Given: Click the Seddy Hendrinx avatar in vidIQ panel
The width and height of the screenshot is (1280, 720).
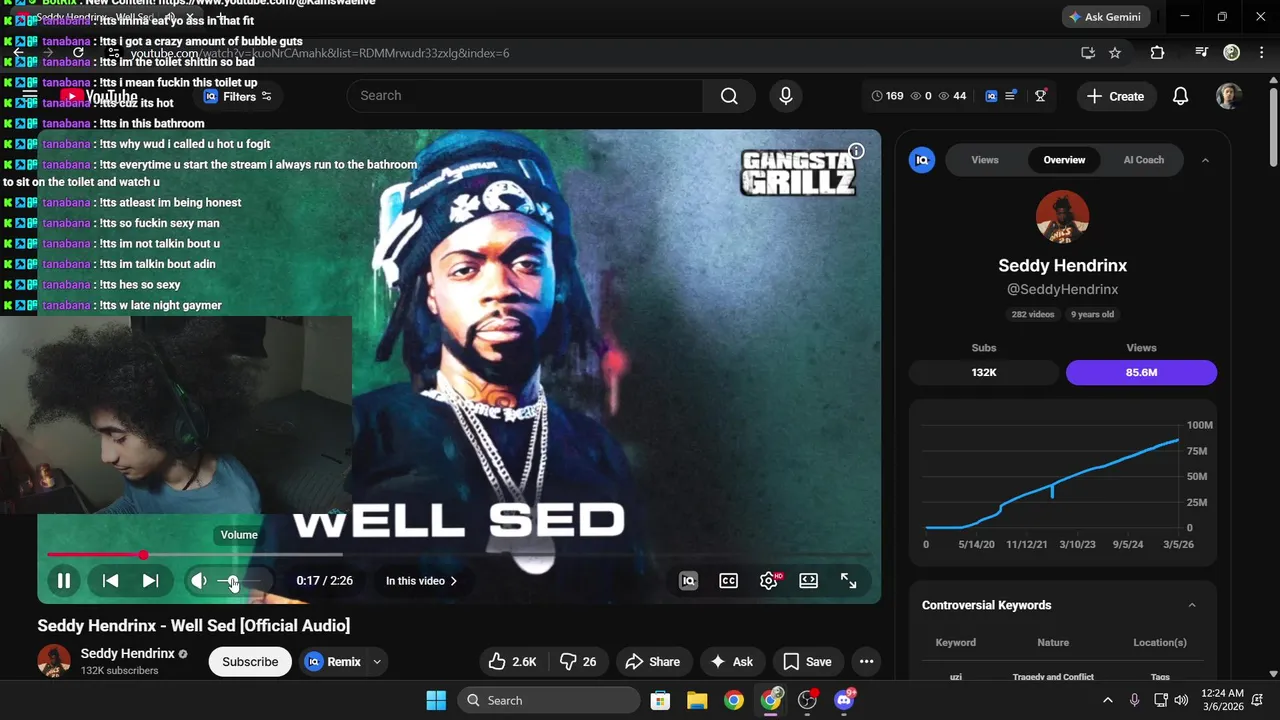Looking at the screenshot, I should pos(1062,217).
